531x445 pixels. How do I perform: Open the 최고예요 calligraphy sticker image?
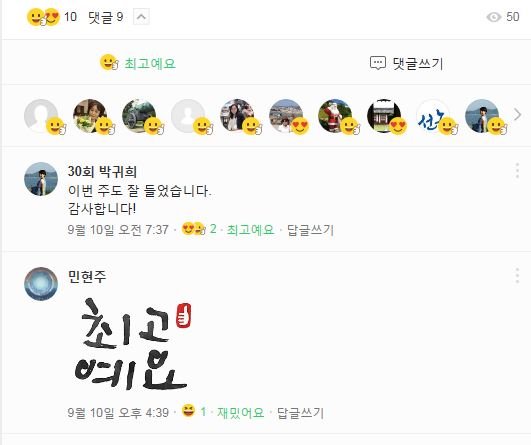pyautogui.click(x=133, y=344)
